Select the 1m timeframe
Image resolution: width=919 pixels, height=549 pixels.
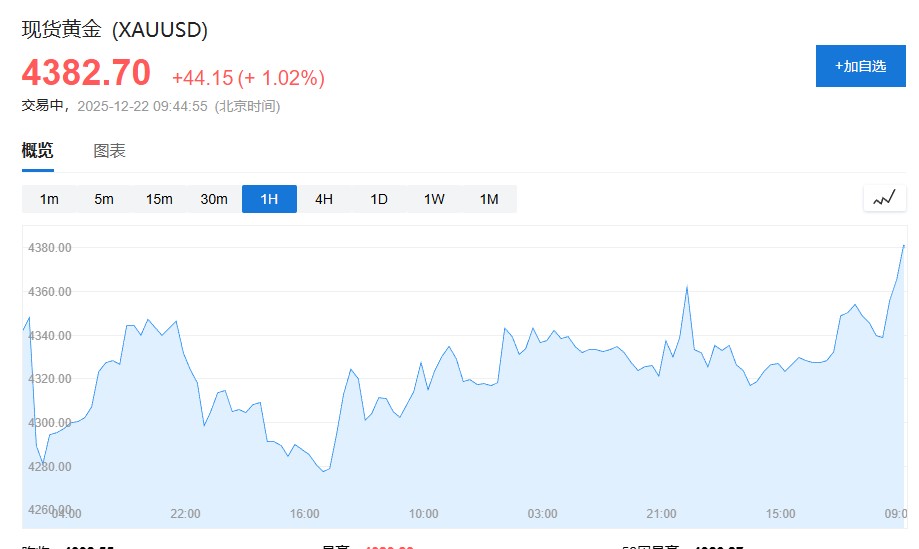click(x=49, y=199)
